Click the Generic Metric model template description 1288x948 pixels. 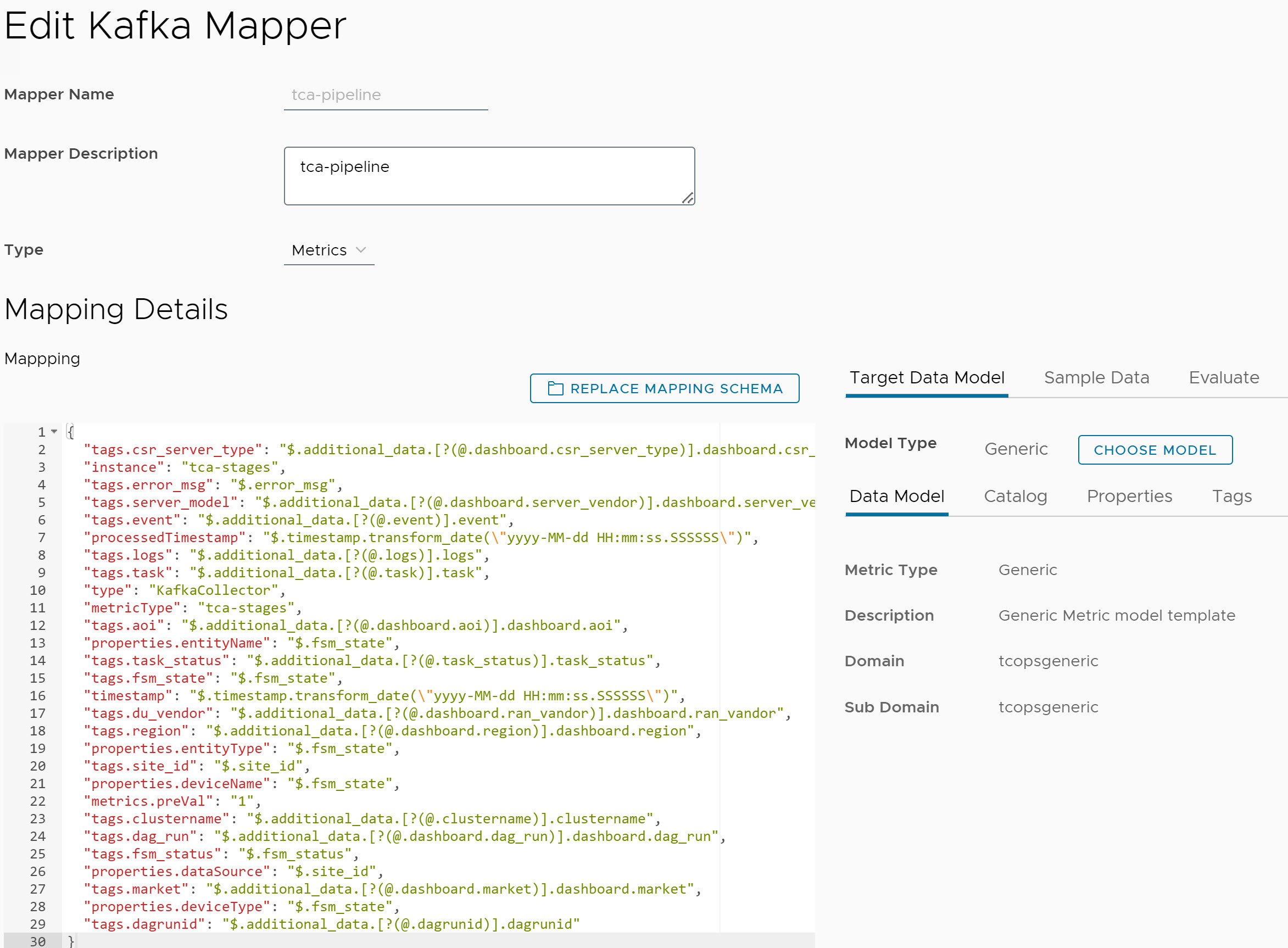click(1117, 615)
